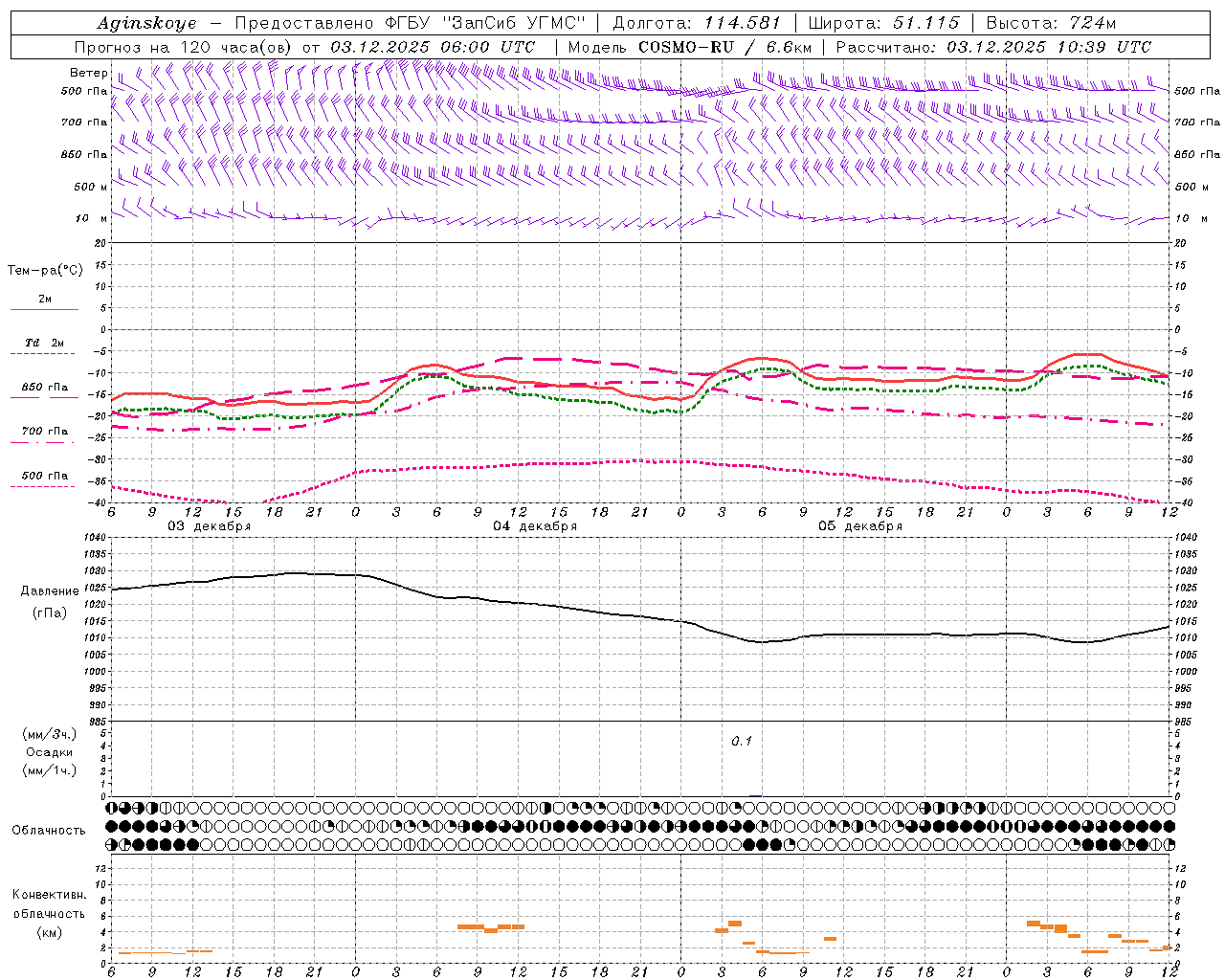Click the Ветер label of wind panel

point(88,73)
